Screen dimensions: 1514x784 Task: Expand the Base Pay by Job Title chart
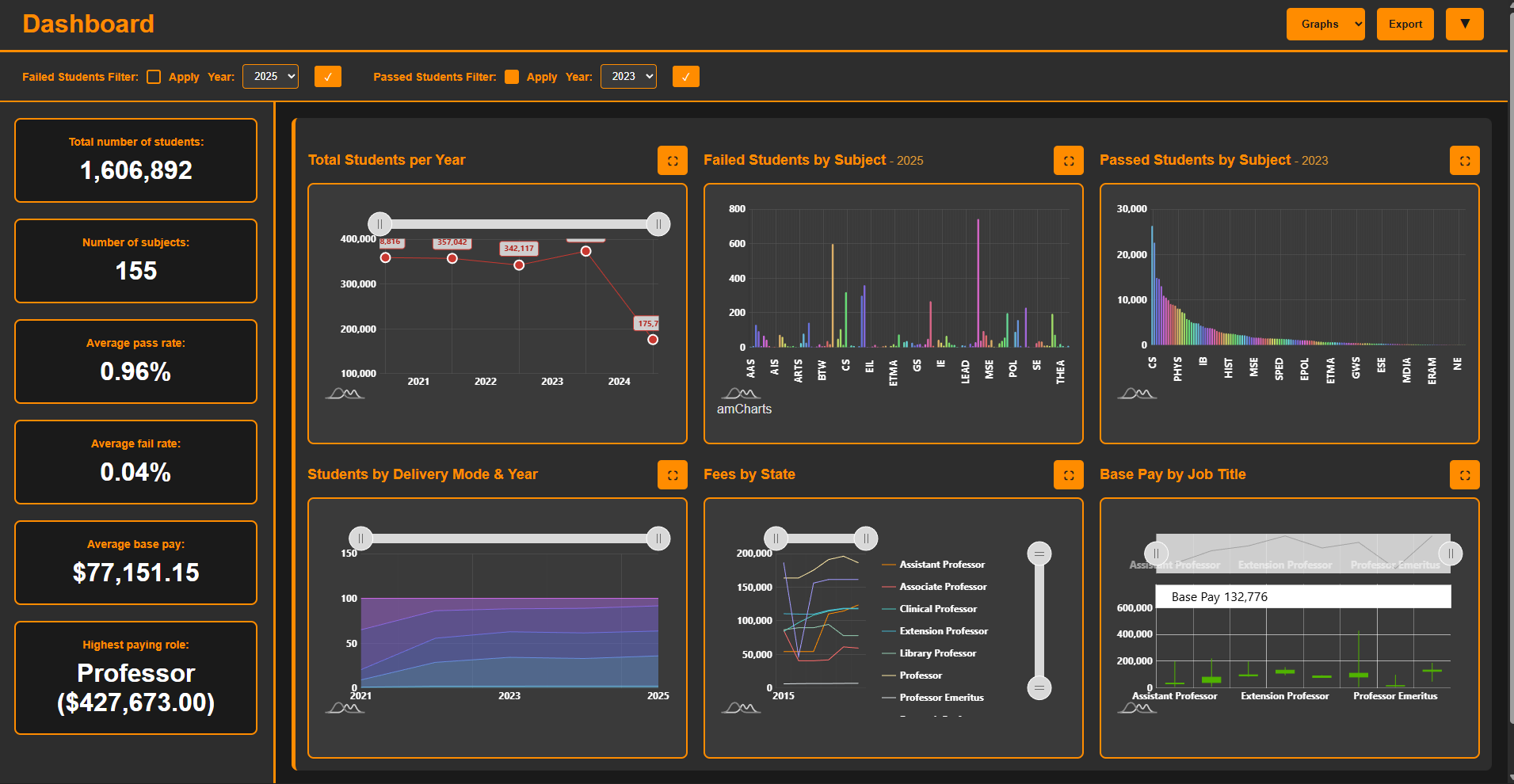tap(1464, 475)
